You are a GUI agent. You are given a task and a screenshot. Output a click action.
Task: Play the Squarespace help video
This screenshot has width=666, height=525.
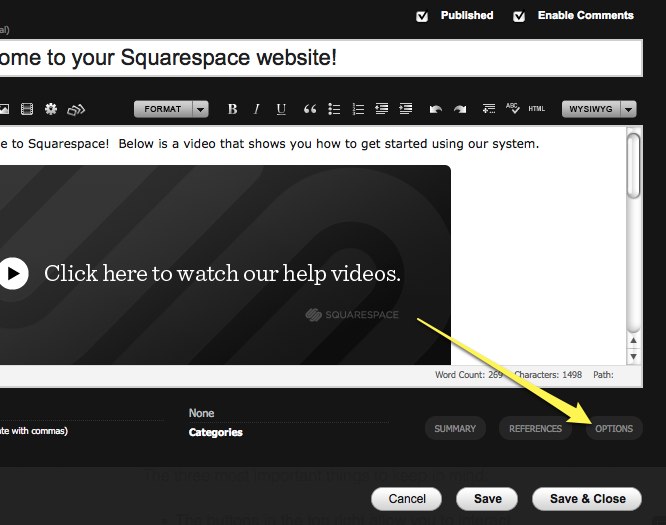pyautogui.click(x=13, y=273)
